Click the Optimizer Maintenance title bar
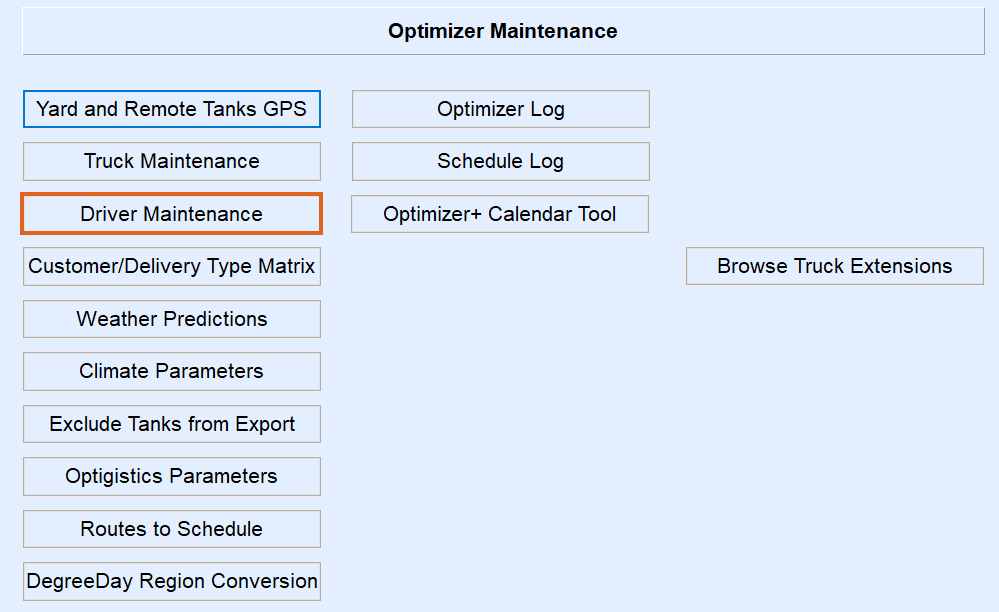 point(503,31)
